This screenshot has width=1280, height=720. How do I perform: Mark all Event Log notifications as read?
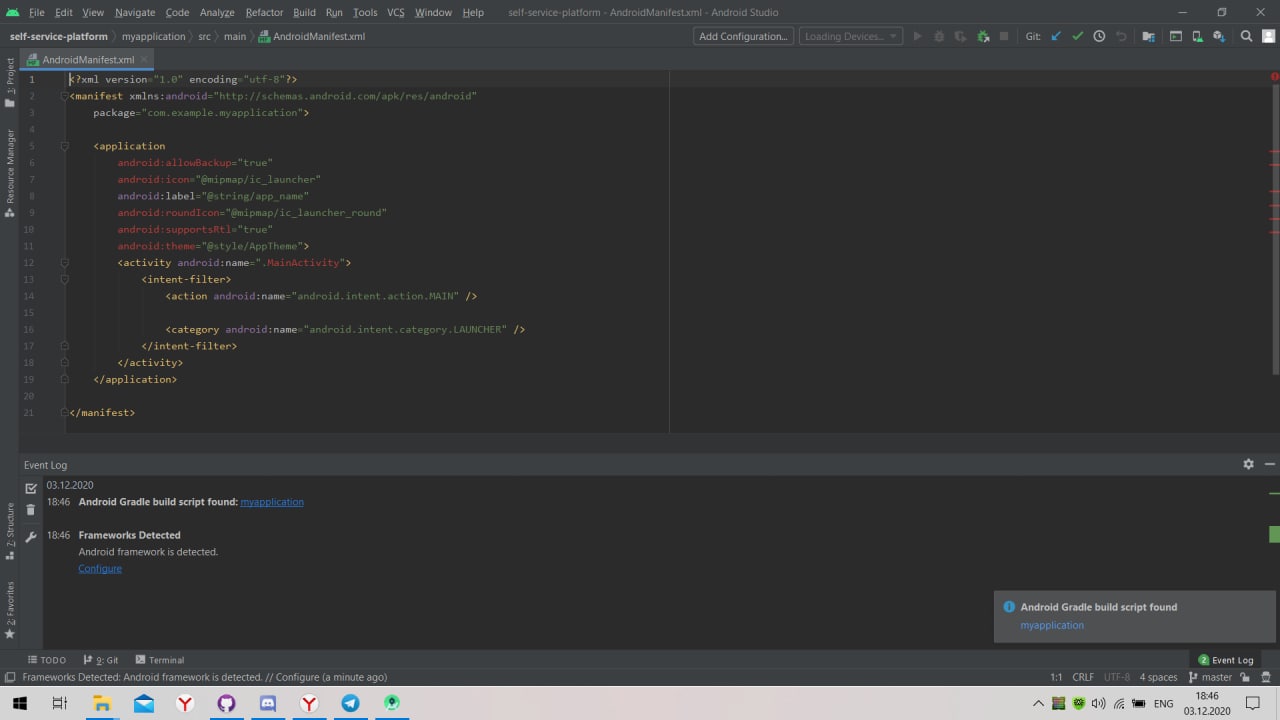click(x=31, y=488)
